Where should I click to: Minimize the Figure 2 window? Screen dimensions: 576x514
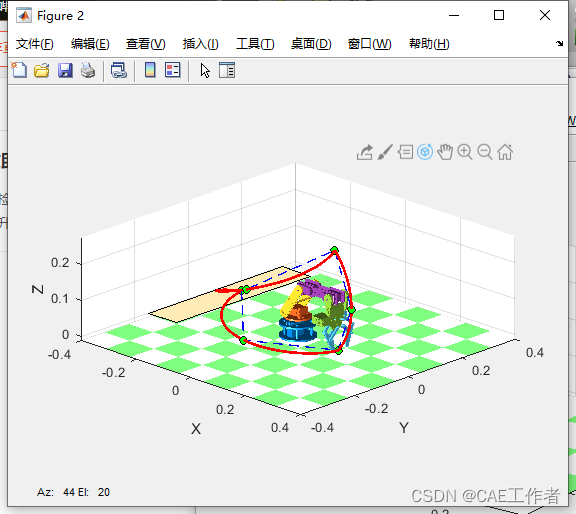454,15
